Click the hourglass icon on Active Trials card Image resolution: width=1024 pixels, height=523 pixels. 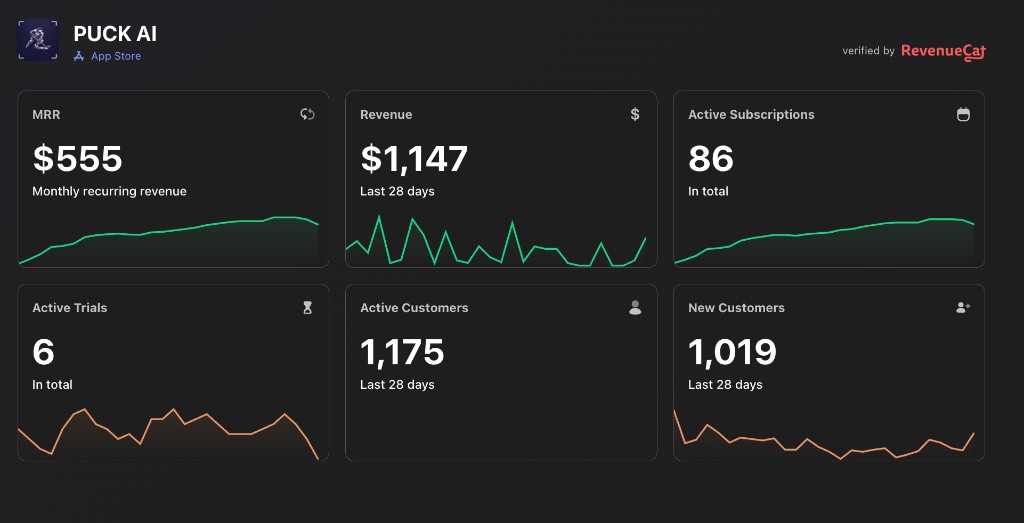[308, 308]
